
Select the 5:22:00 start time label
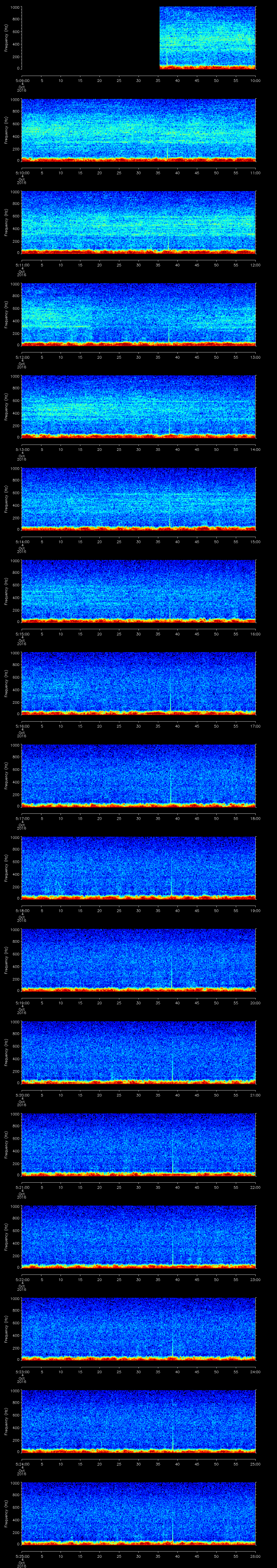[22, 1278]
